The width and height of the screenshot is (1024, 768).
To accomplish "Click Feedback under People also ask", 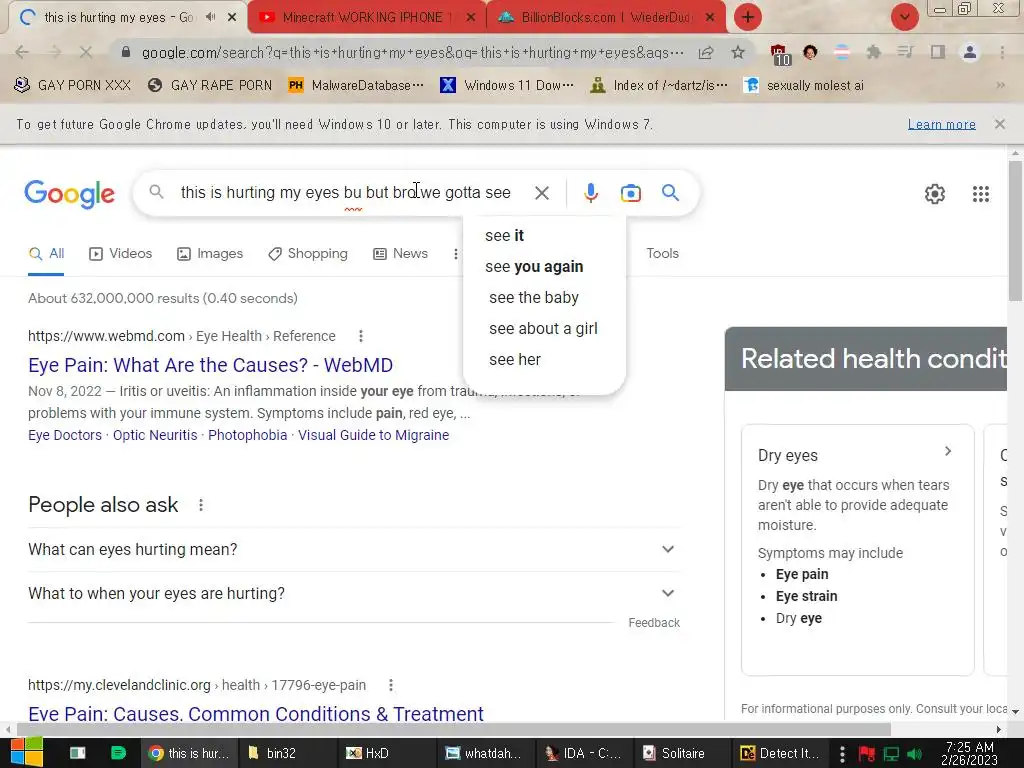I will coord(654,623).
